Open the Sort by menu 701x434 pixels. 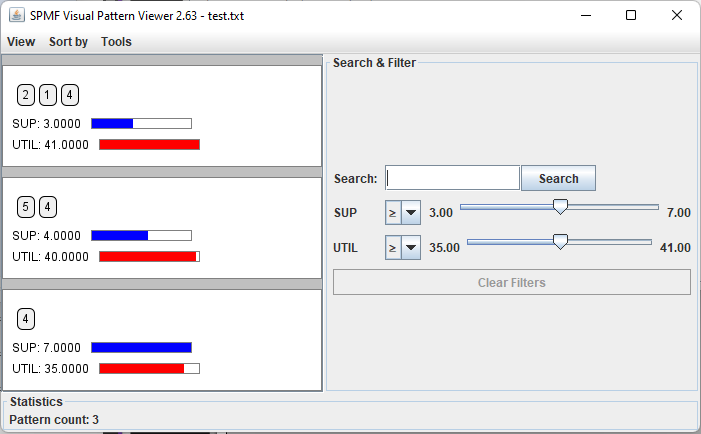(x=68, y=42)
